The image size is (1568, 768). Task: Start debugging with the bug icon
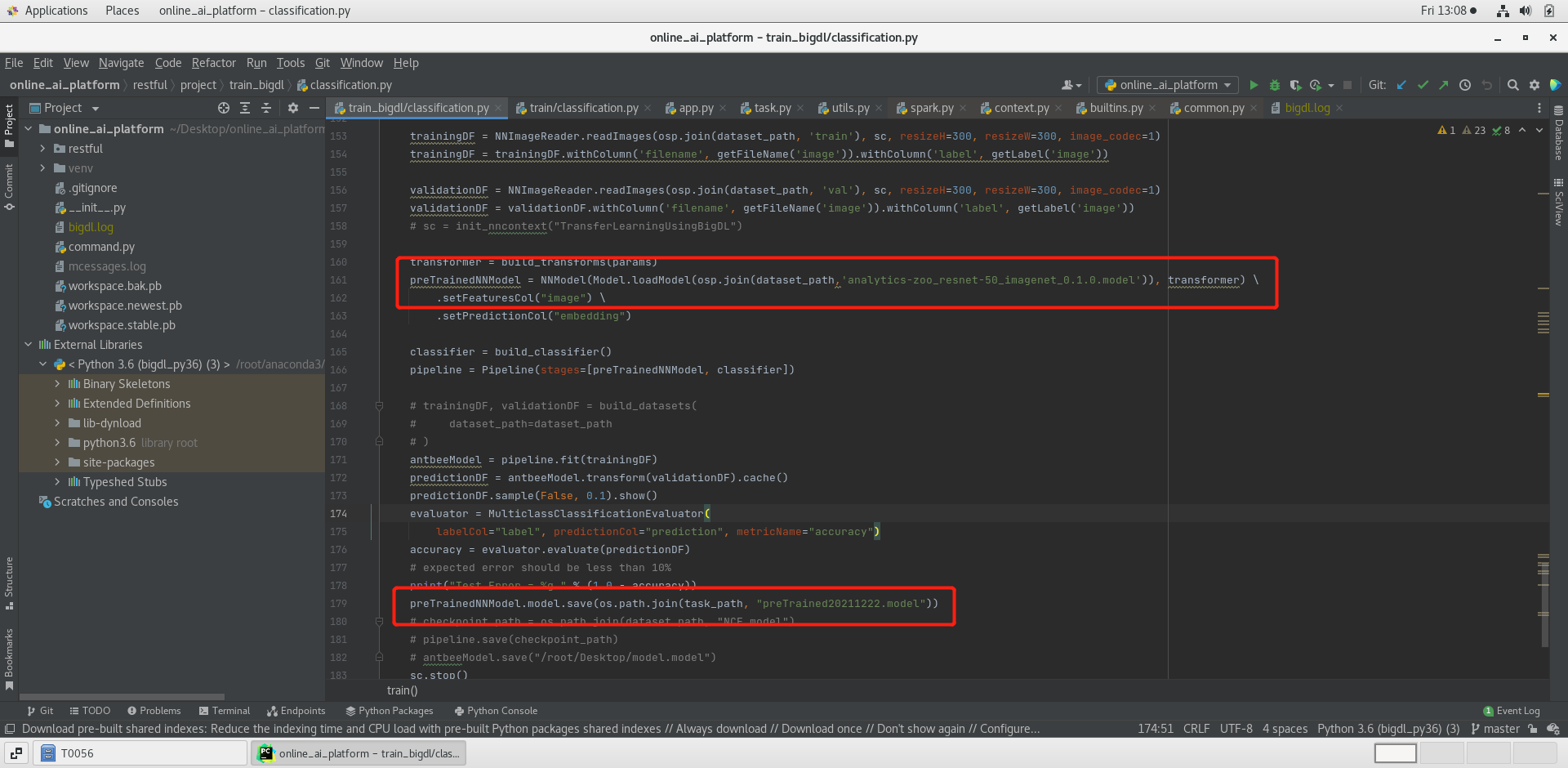pos(1275,84)
